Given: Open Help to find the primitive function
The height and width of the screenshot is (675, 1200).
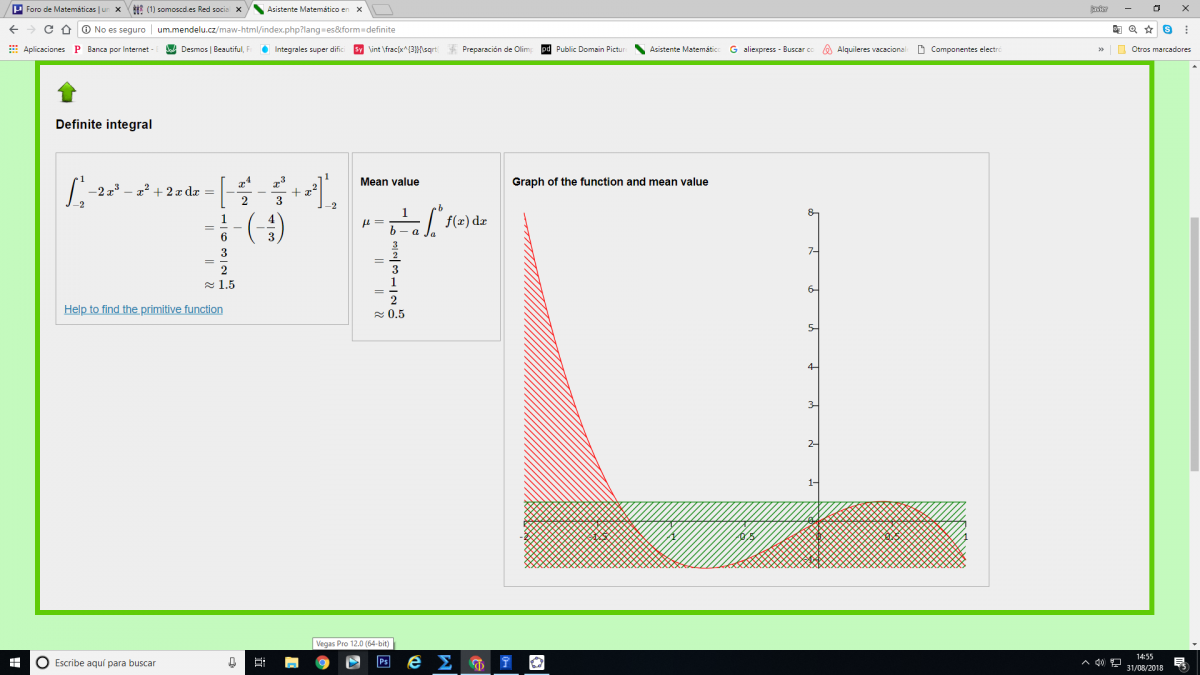Looking at the screenshot, I should point(143,309).
